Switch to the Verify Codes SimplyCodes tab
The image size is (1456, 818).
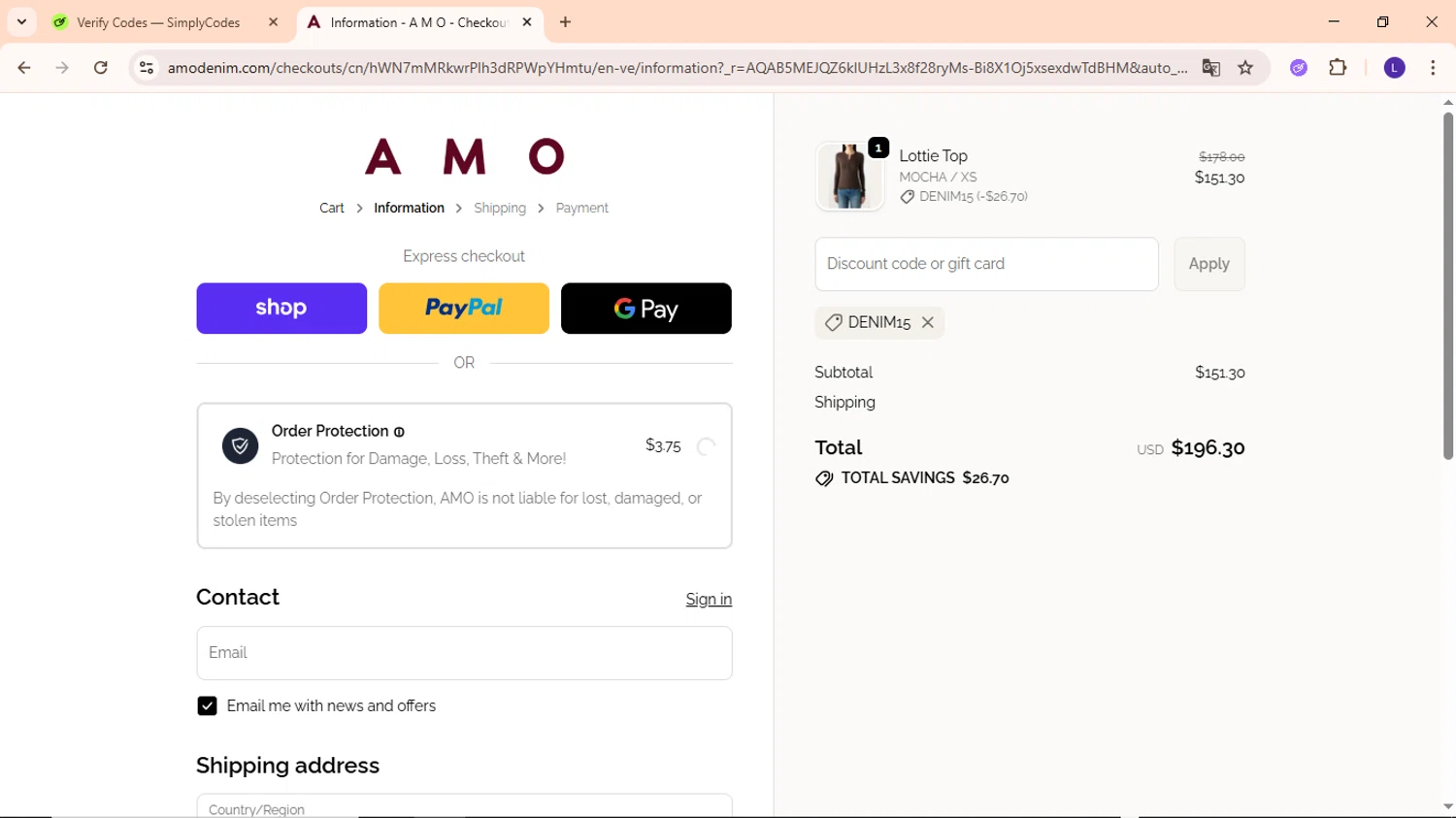point(158,22)
